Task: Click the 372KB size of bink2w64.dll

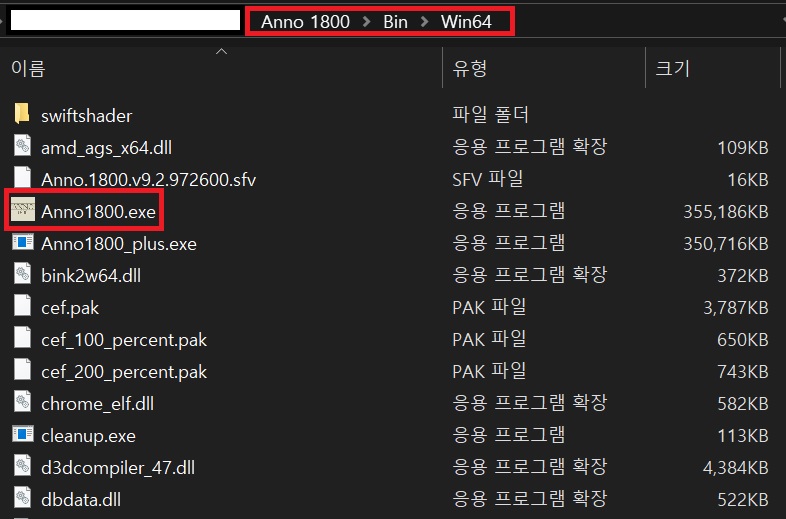Action: pos(743,276)
